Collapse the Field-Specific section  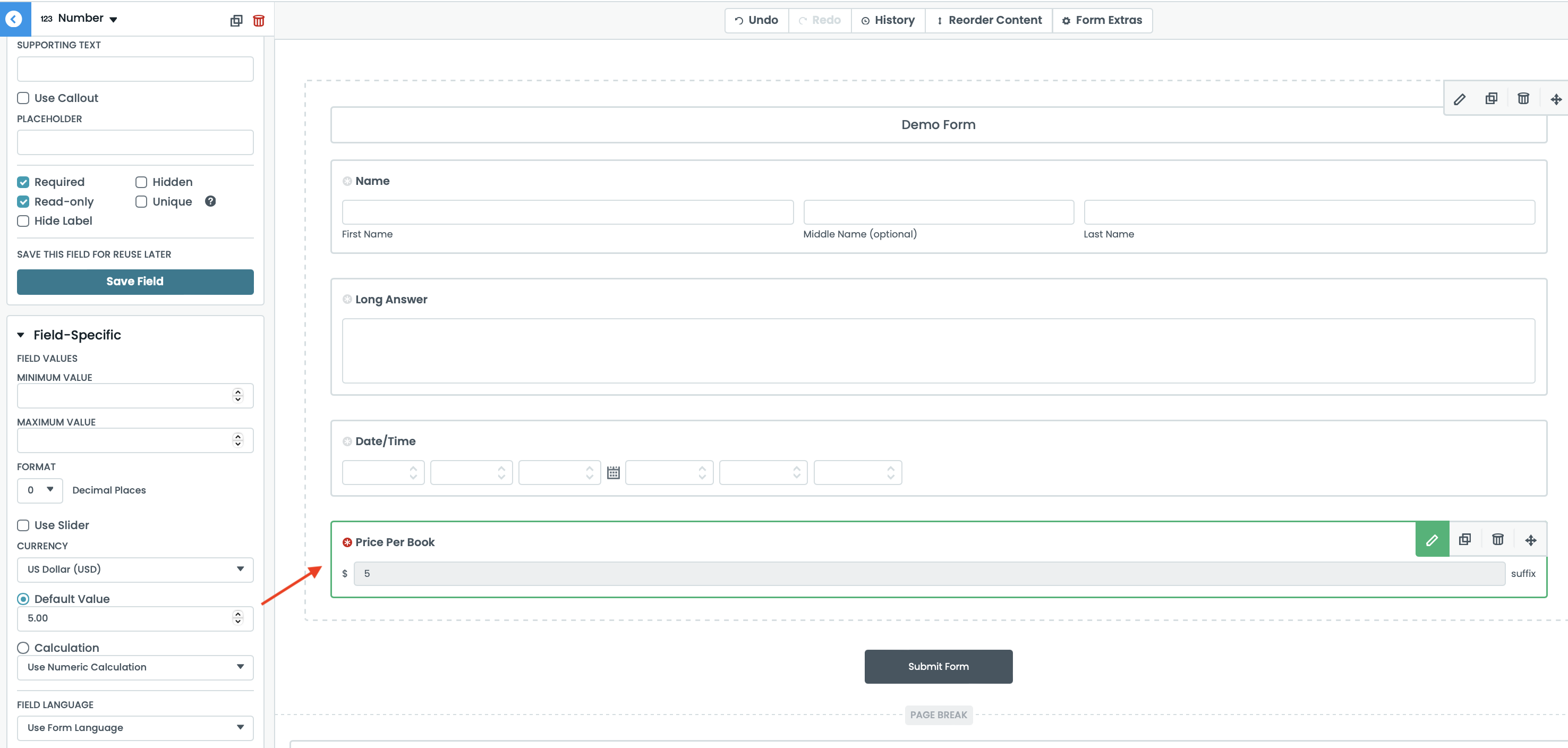pos(20,334)
